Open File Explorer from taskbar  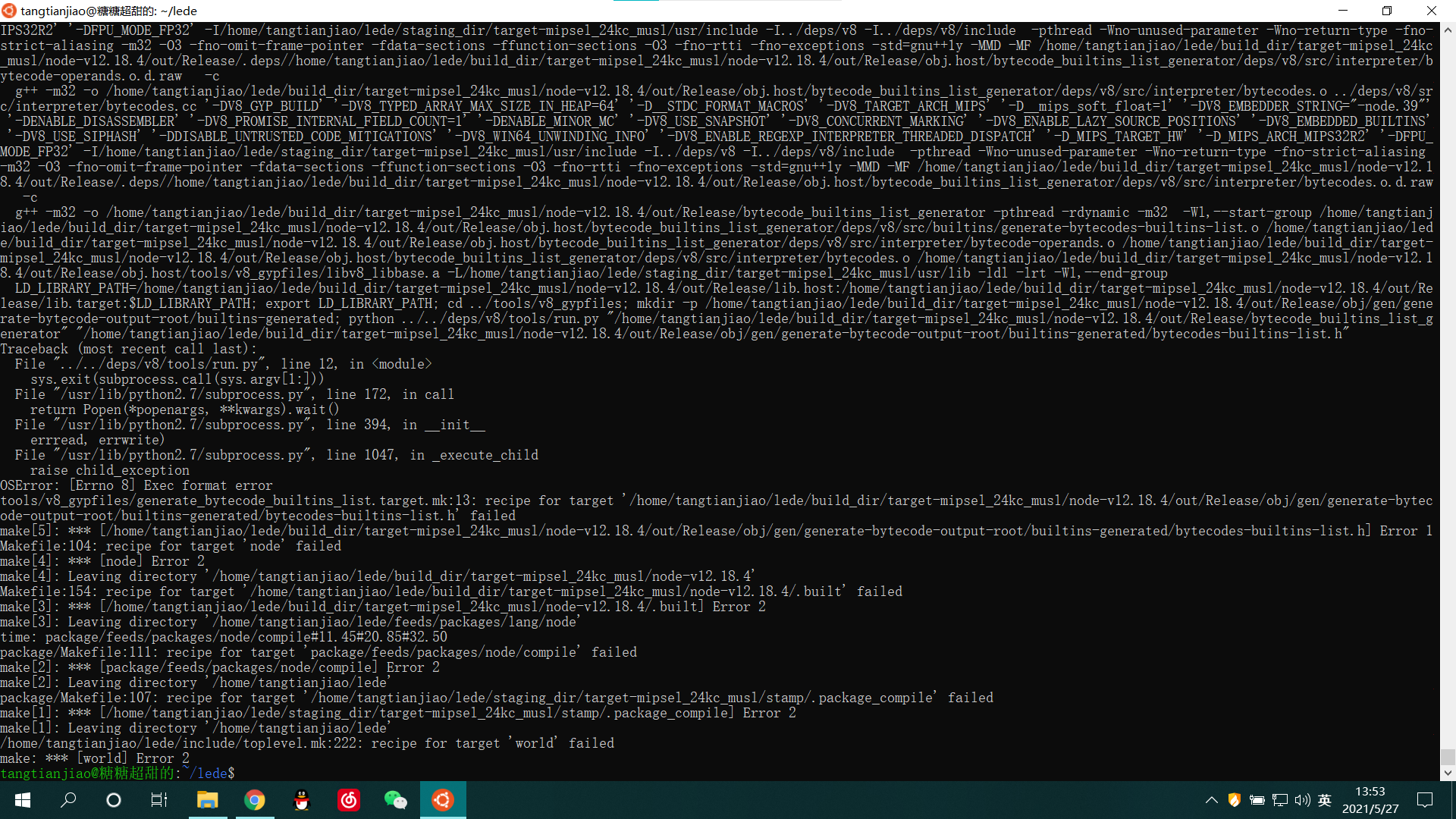[x=208, y=800]
